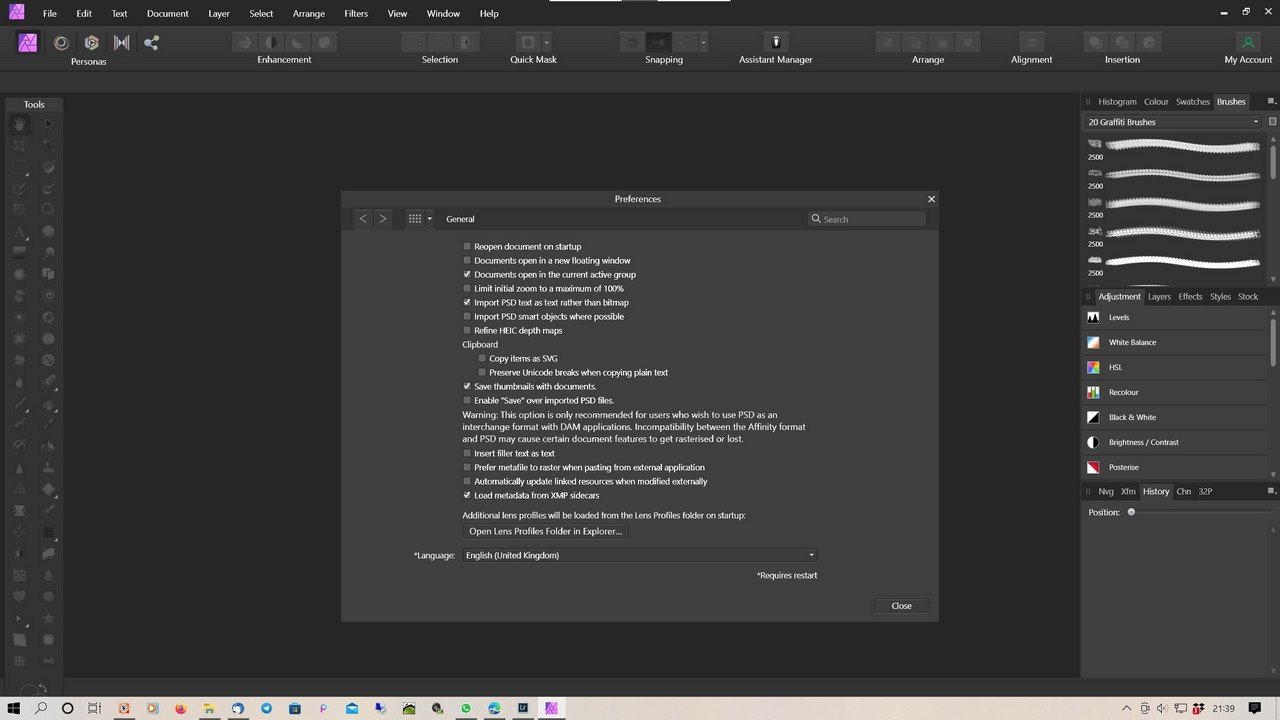The height and width of the screenshot is (720, 1280).
Task: Select the View (hand) tool
Action: click(19, 124)
